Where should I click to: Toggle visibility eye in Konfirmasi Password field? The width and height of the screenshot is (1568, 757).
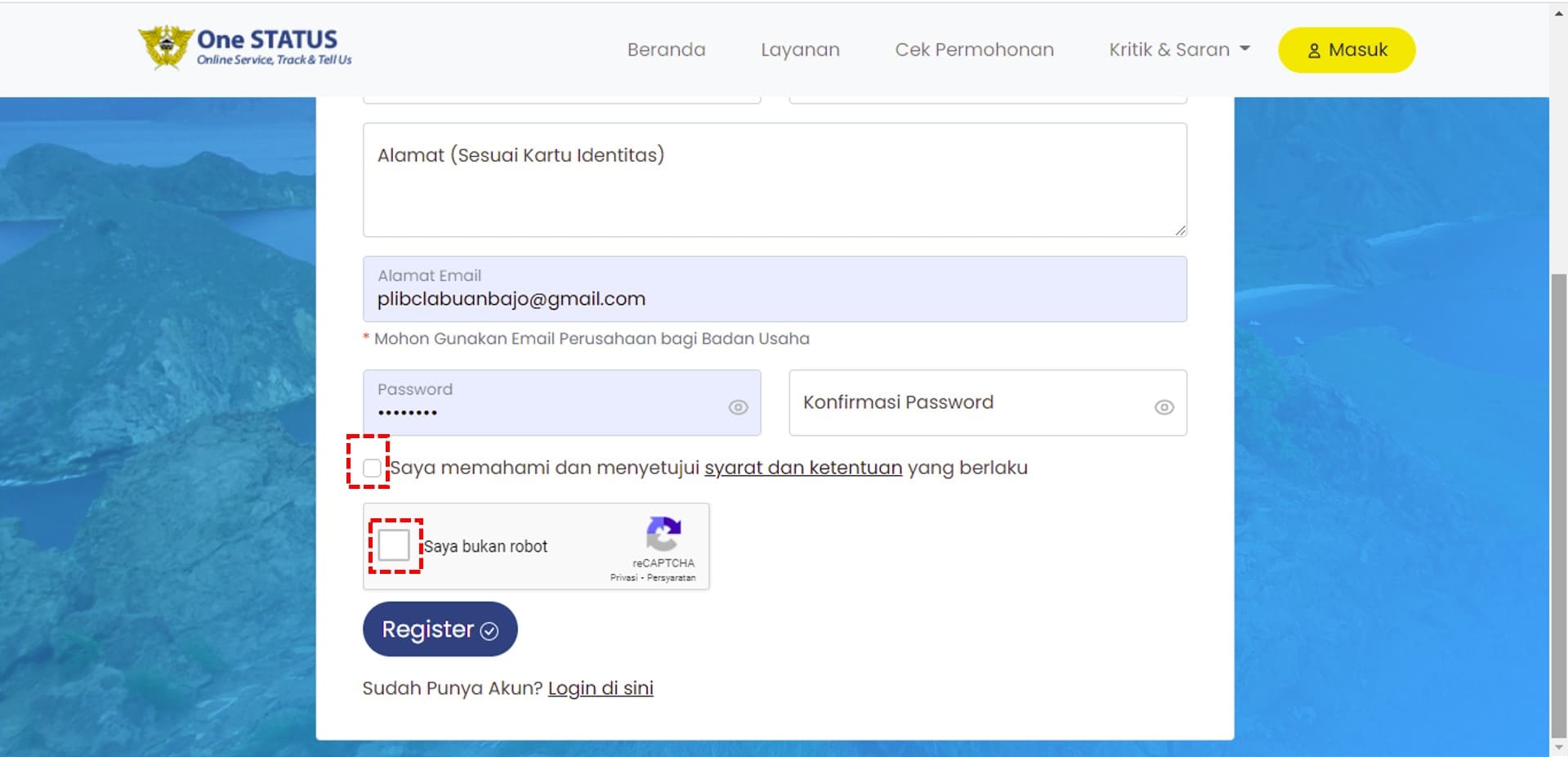click(1164, 407)
